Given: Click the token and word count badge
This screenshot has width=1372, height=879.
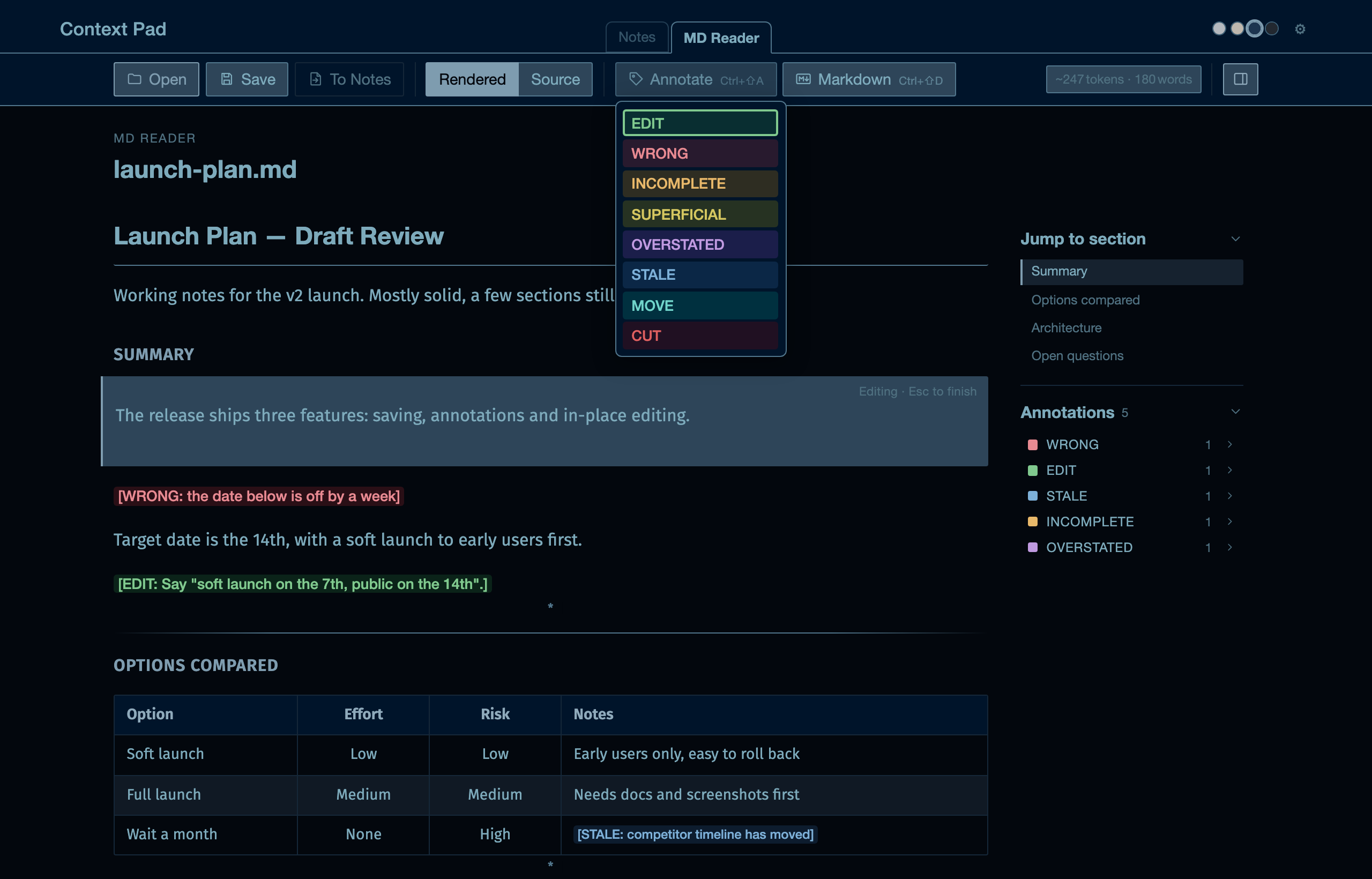Looking at the screenshot, I should coord(1123,79).
